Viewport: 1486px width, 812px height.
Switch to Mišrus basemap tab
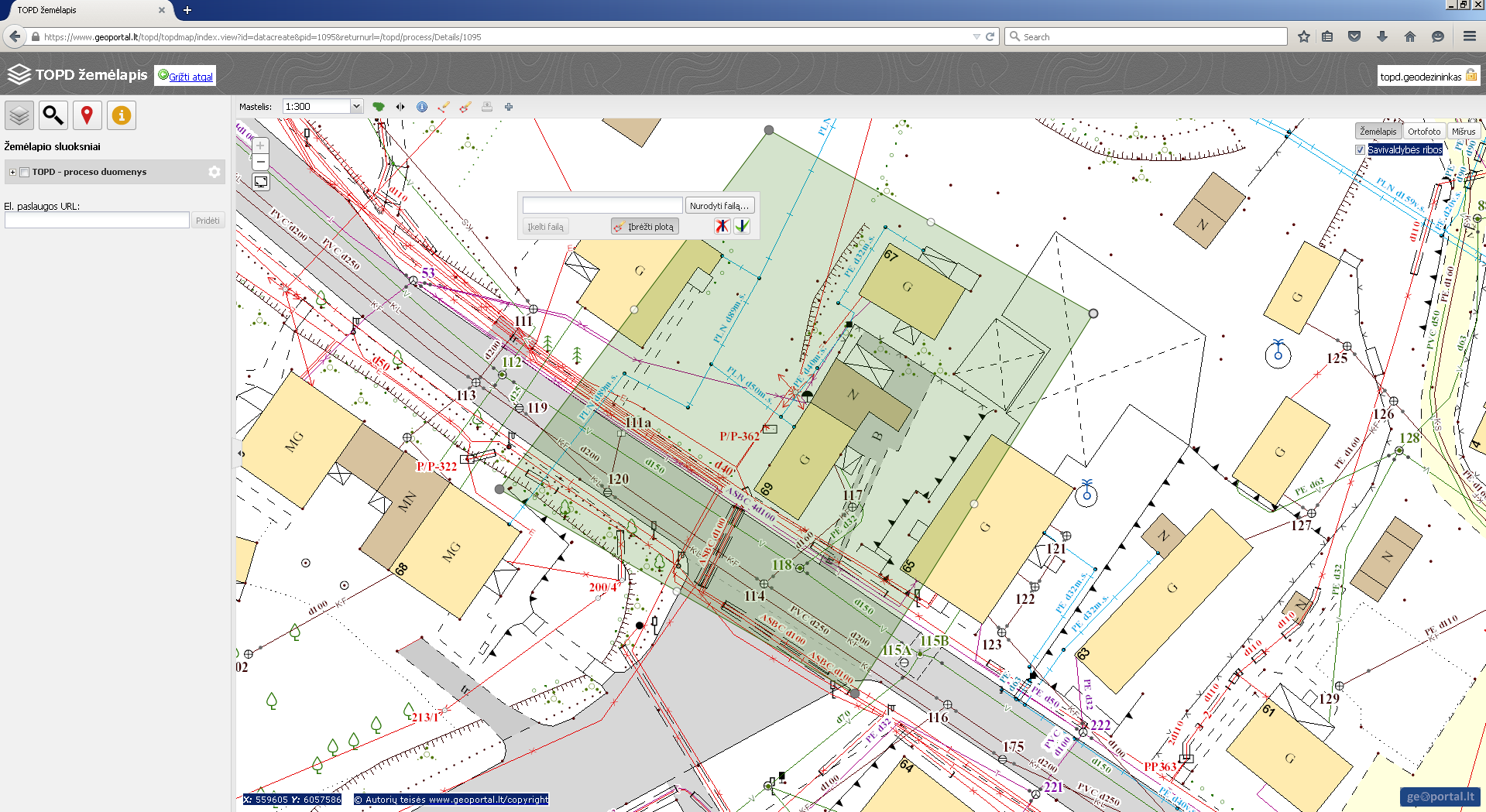(1463, 132)
